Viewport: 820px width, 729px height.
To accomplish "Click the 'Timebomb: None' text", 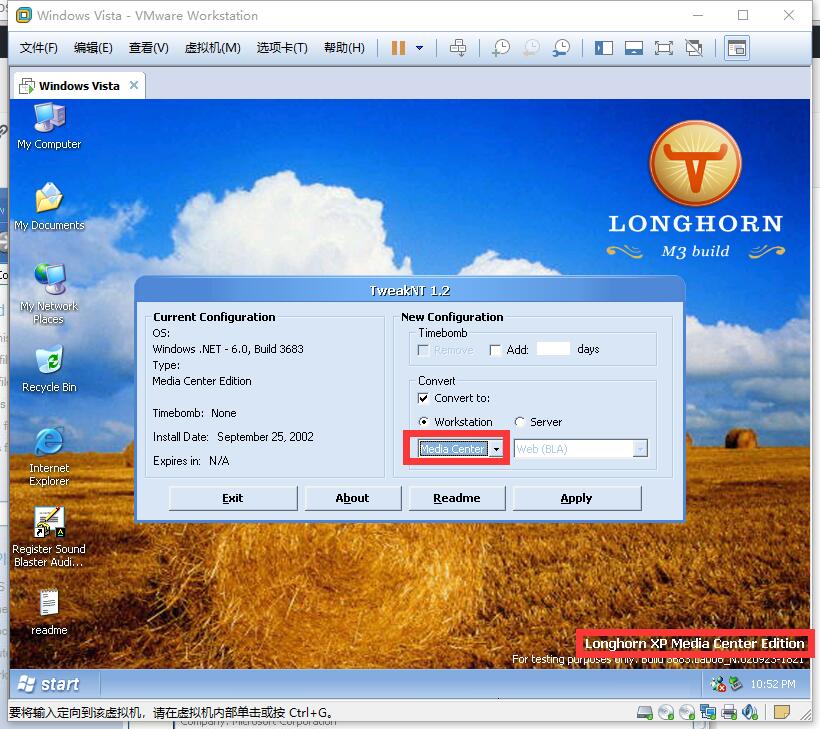I will click(x=195, y=413).
